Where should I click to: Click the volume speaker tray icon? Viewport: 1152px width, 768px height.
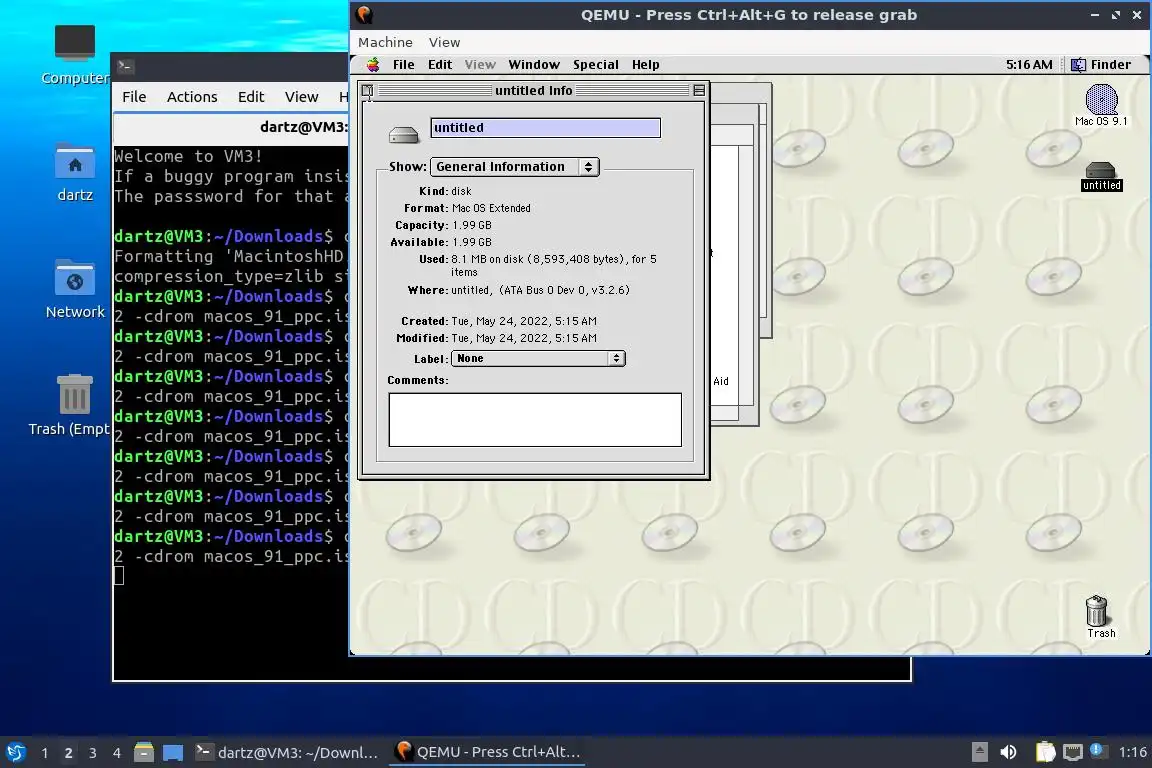tap(1009, 752)
